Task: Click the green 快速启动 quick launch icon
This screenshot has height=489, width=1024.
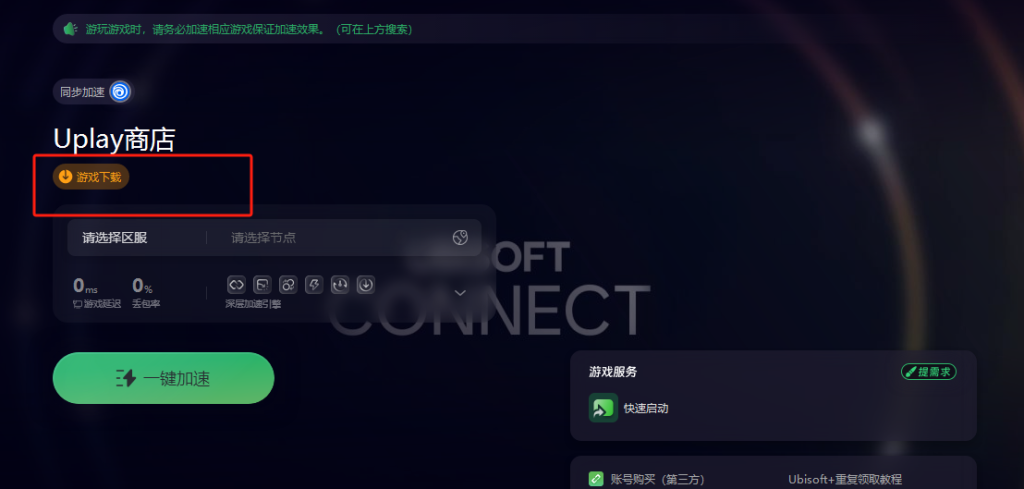Action: coord(603,408)
